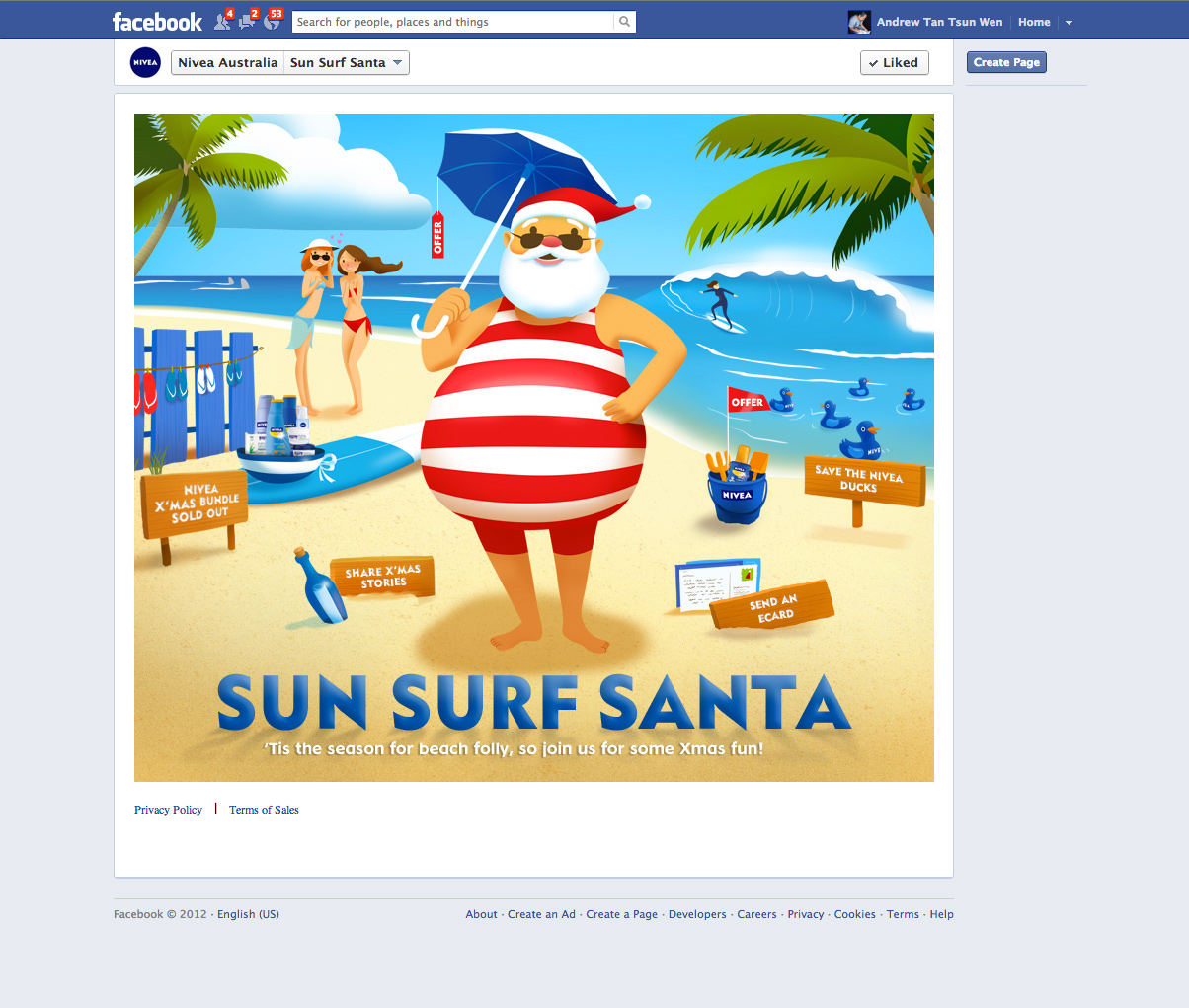Open notifications globe icon
The image size is (1189, 1008).
pos(273,22)
